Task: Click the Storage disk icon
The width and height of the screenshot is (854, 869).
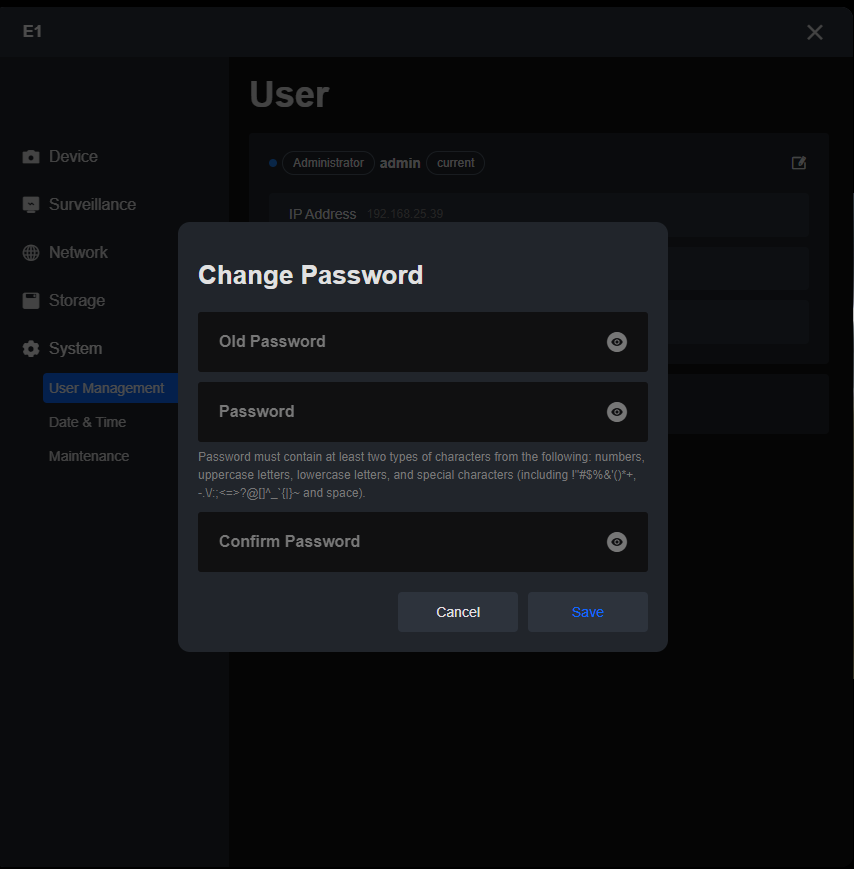Action: pos(31,300)
